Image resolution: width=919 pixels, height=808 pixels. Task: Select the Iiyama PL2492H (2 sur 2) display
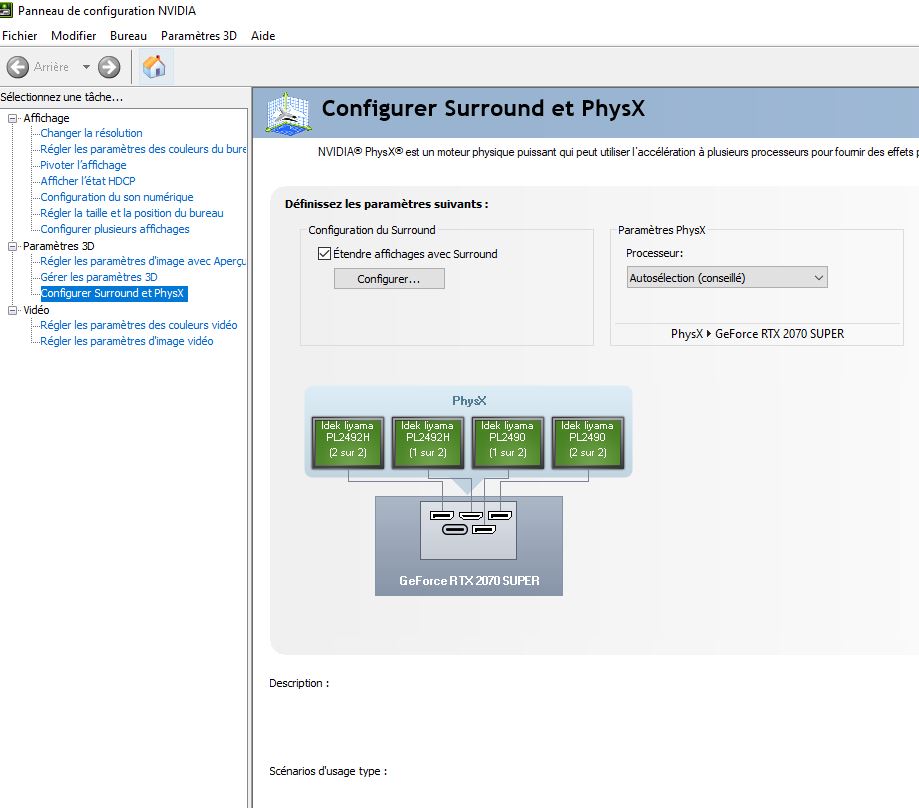pyautogui.click(x=348, y=442)
